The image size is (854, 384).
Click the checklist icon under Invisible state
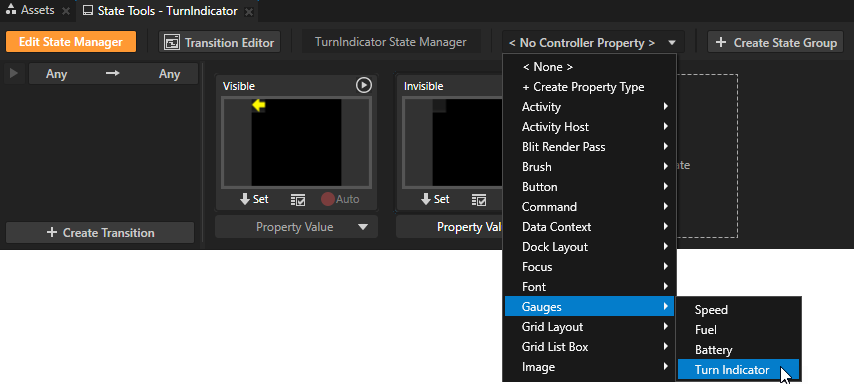[x=479, y=200]
